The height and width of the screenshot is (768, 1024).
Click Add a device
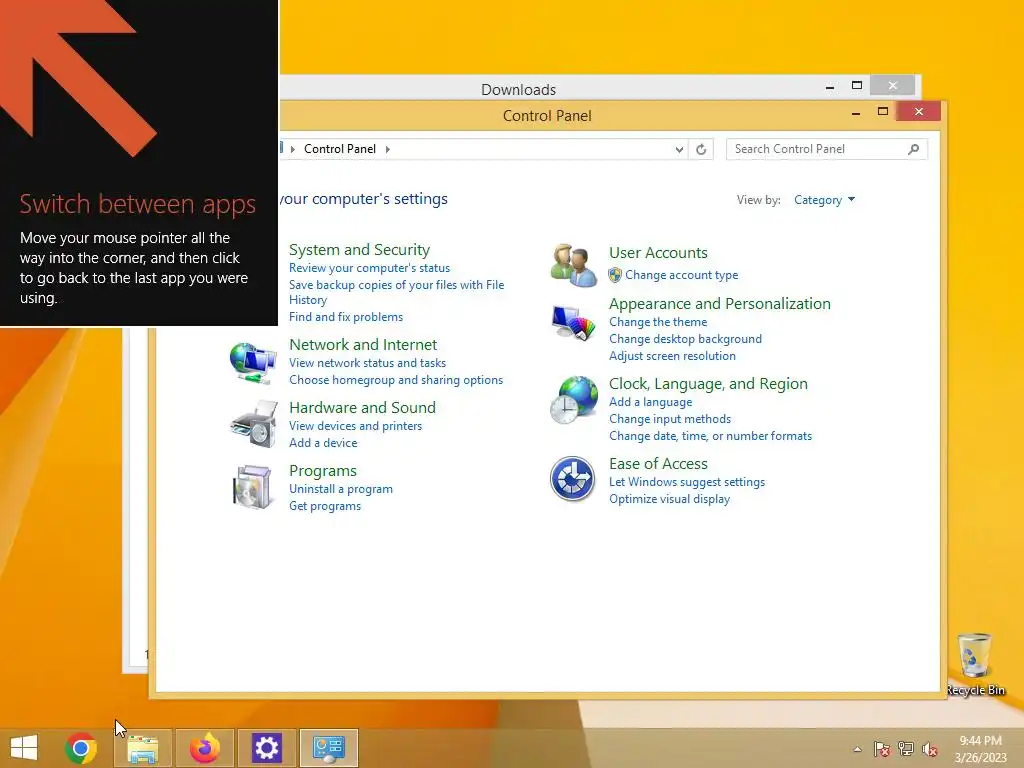click(323, 443)
